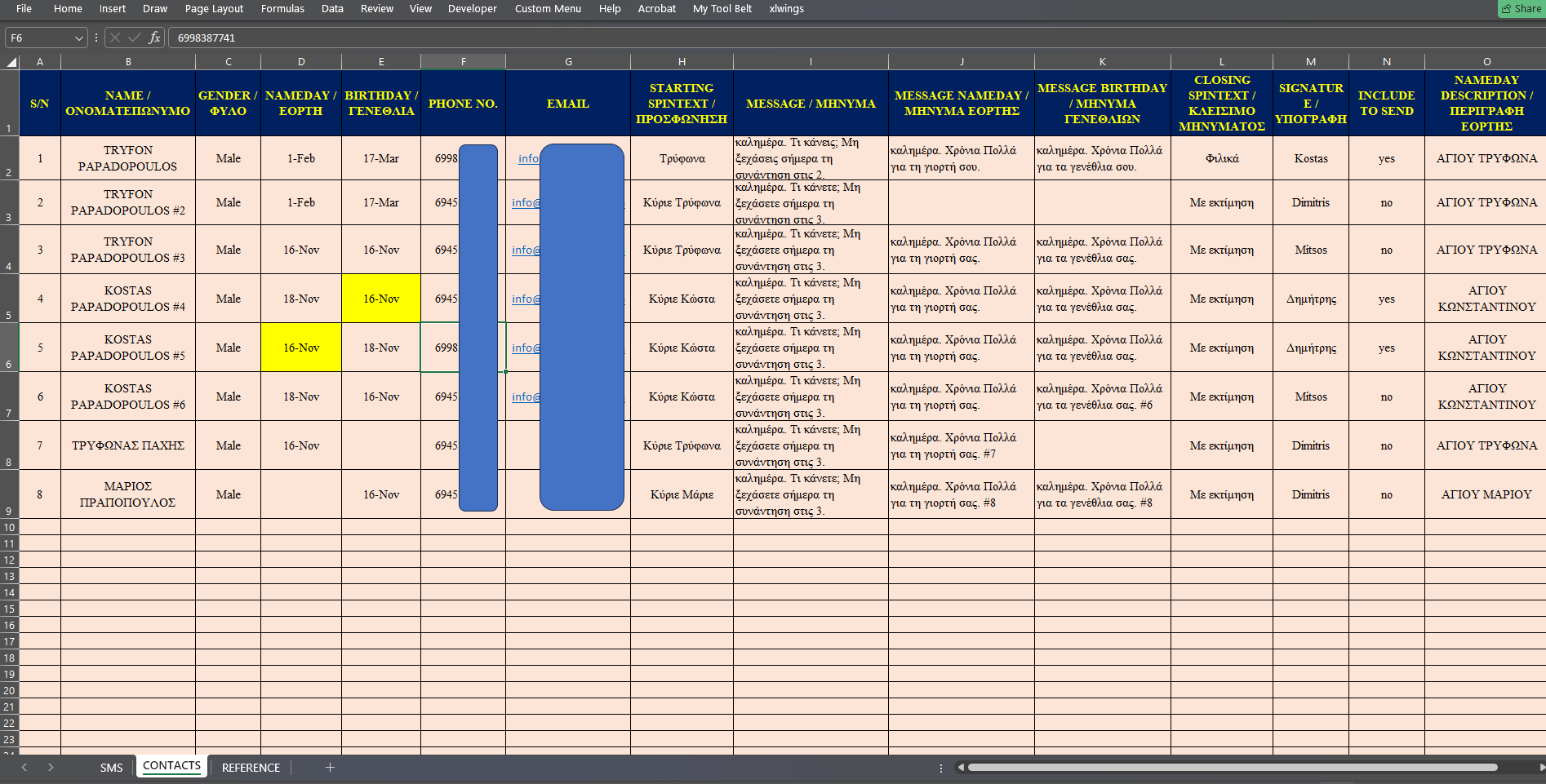Expand the Name Box dropdown

[79, 38]
